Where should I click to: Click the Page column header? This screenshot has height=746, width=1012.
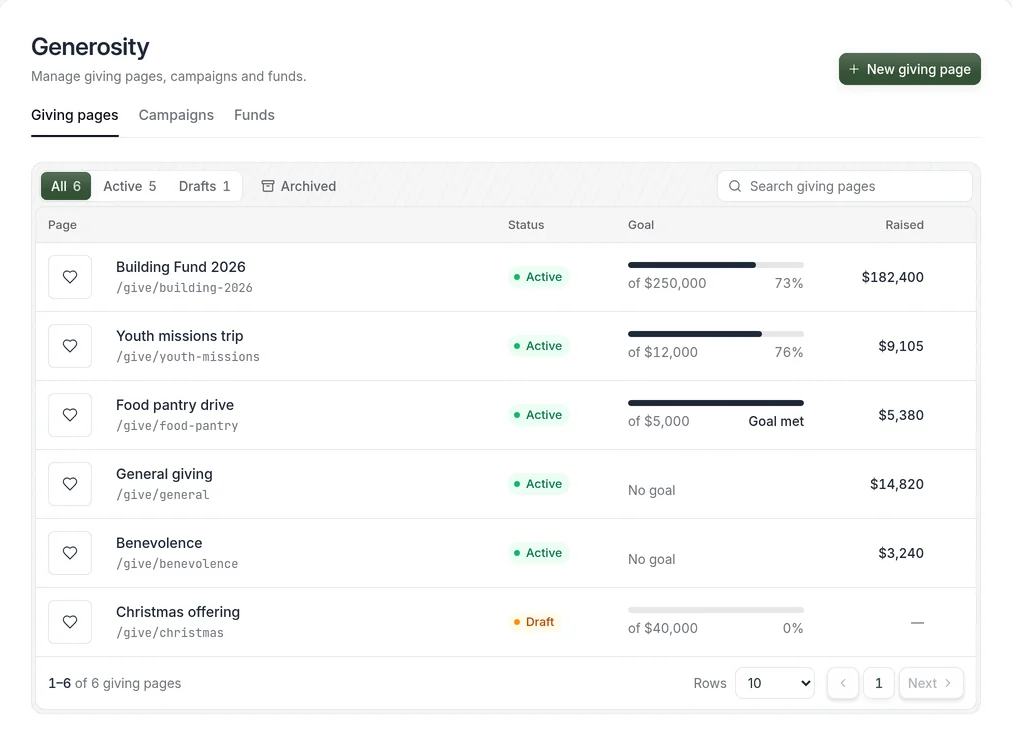tap(62, 225)
